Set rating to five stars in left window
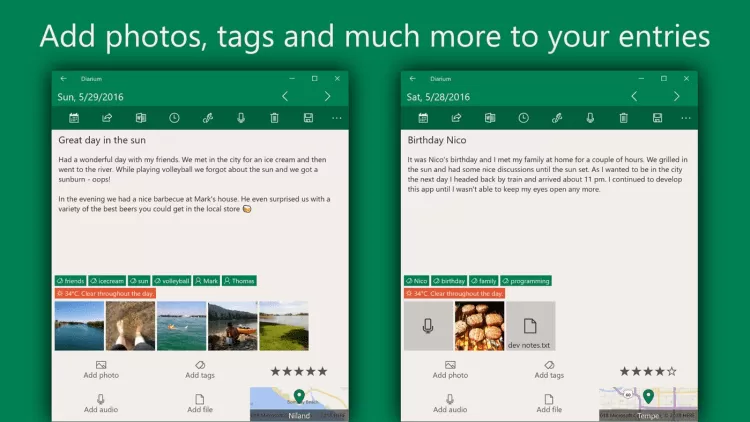Screen dimensions: 750x422 point(323,371)
